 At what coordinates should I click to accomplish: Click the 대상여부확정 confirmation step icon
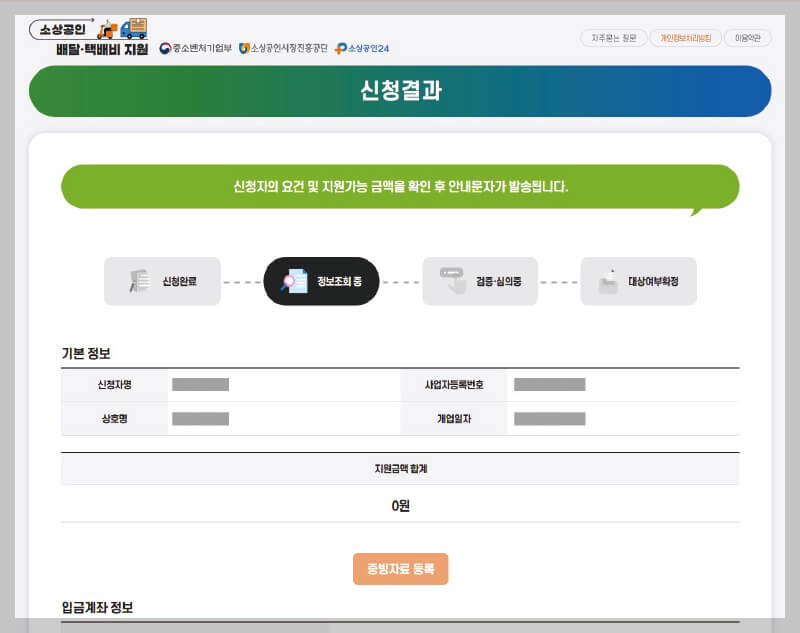point(612,281)
